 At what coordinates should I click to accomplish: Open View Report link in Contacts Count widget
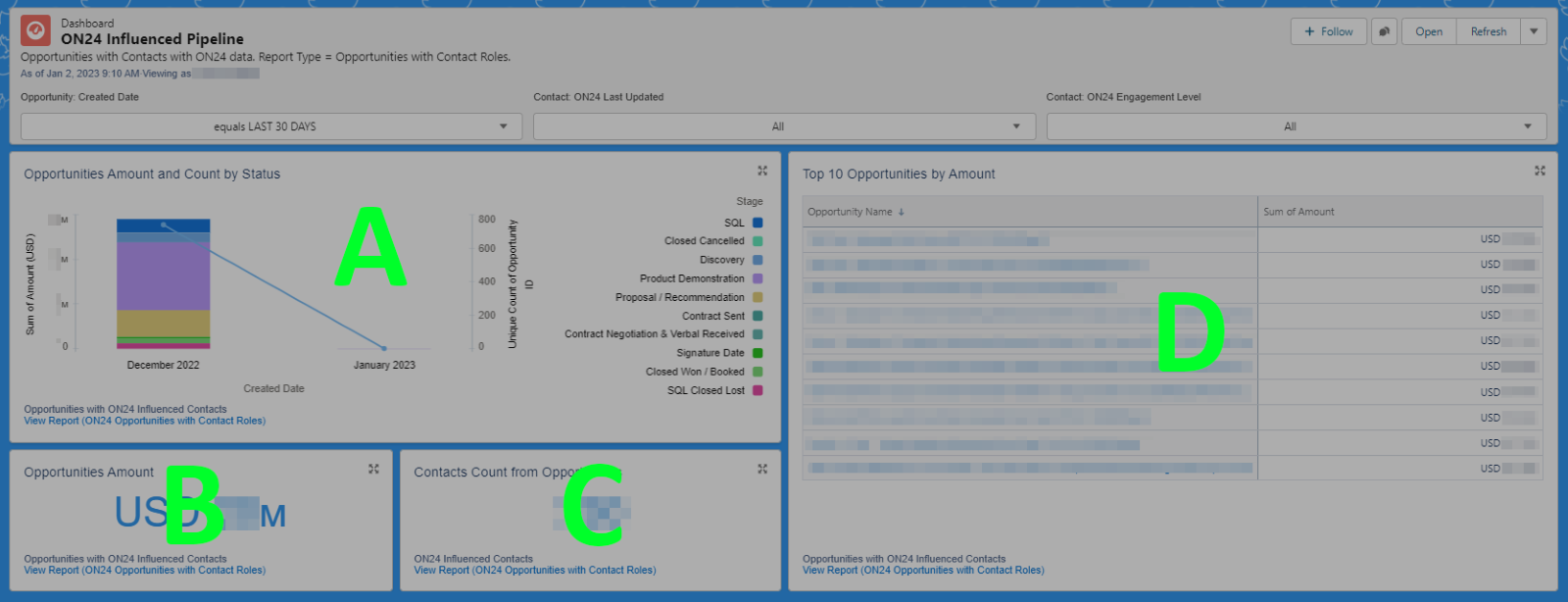coord(535,570)
